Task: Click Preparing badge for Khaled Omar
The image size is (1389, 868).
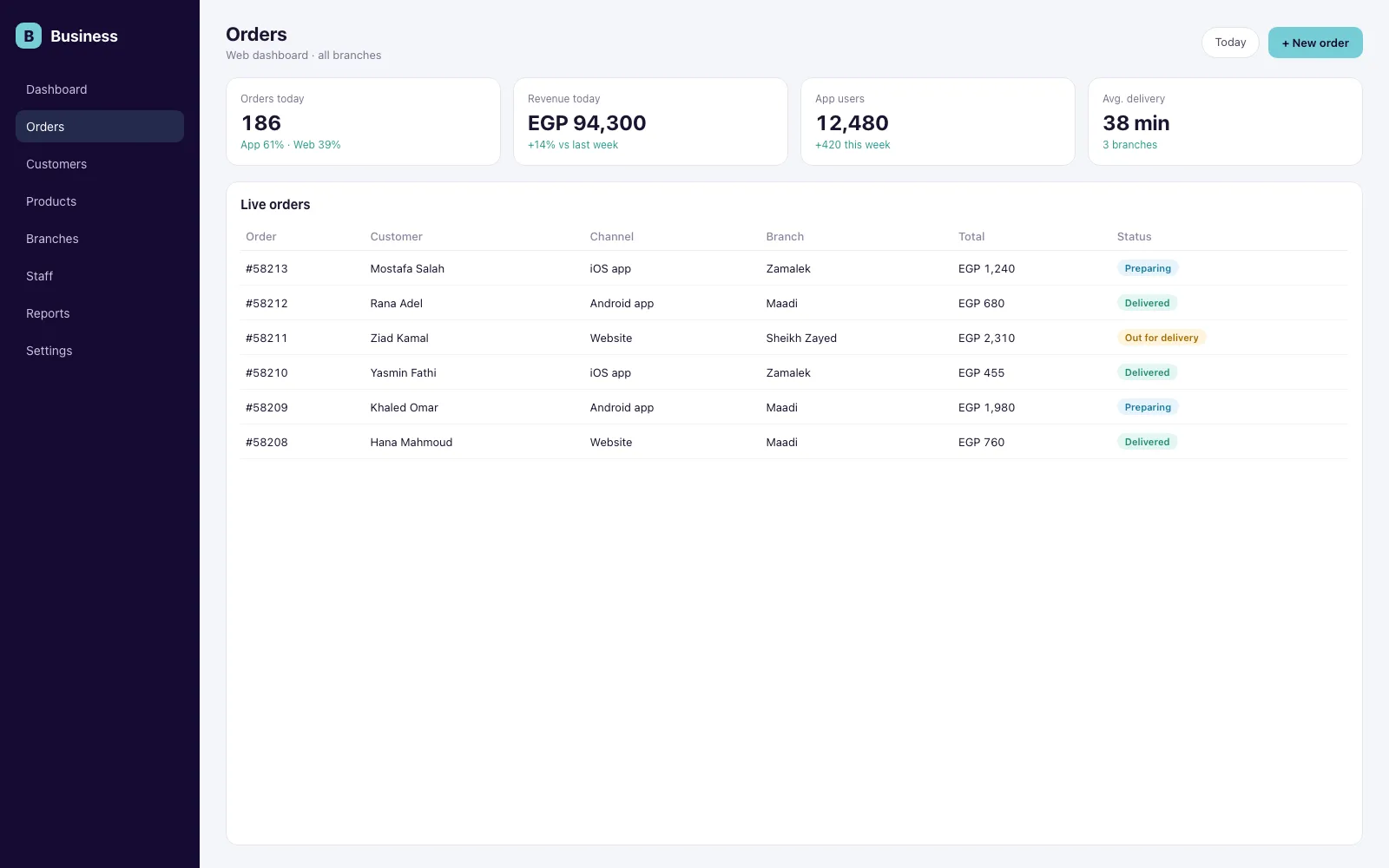Action: [x=1148, y=407]
